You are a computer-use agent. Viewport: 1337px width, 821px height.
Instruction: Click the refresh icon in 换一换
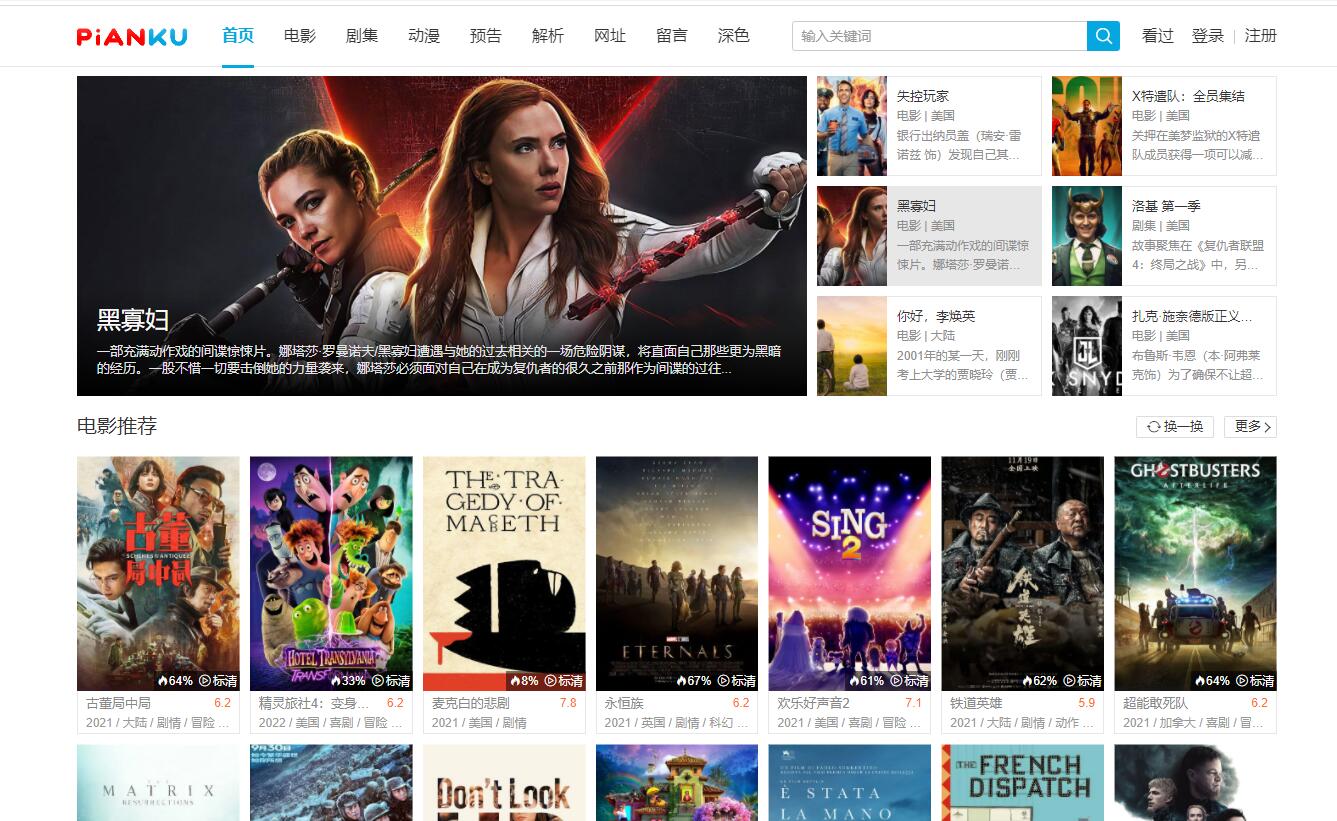pos(1153,427)
